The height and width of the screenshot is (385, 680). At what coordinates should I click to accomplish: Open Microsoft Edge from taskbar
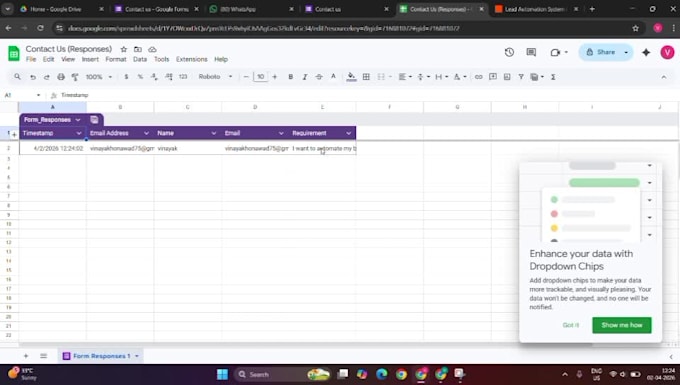tap(382, 374)
